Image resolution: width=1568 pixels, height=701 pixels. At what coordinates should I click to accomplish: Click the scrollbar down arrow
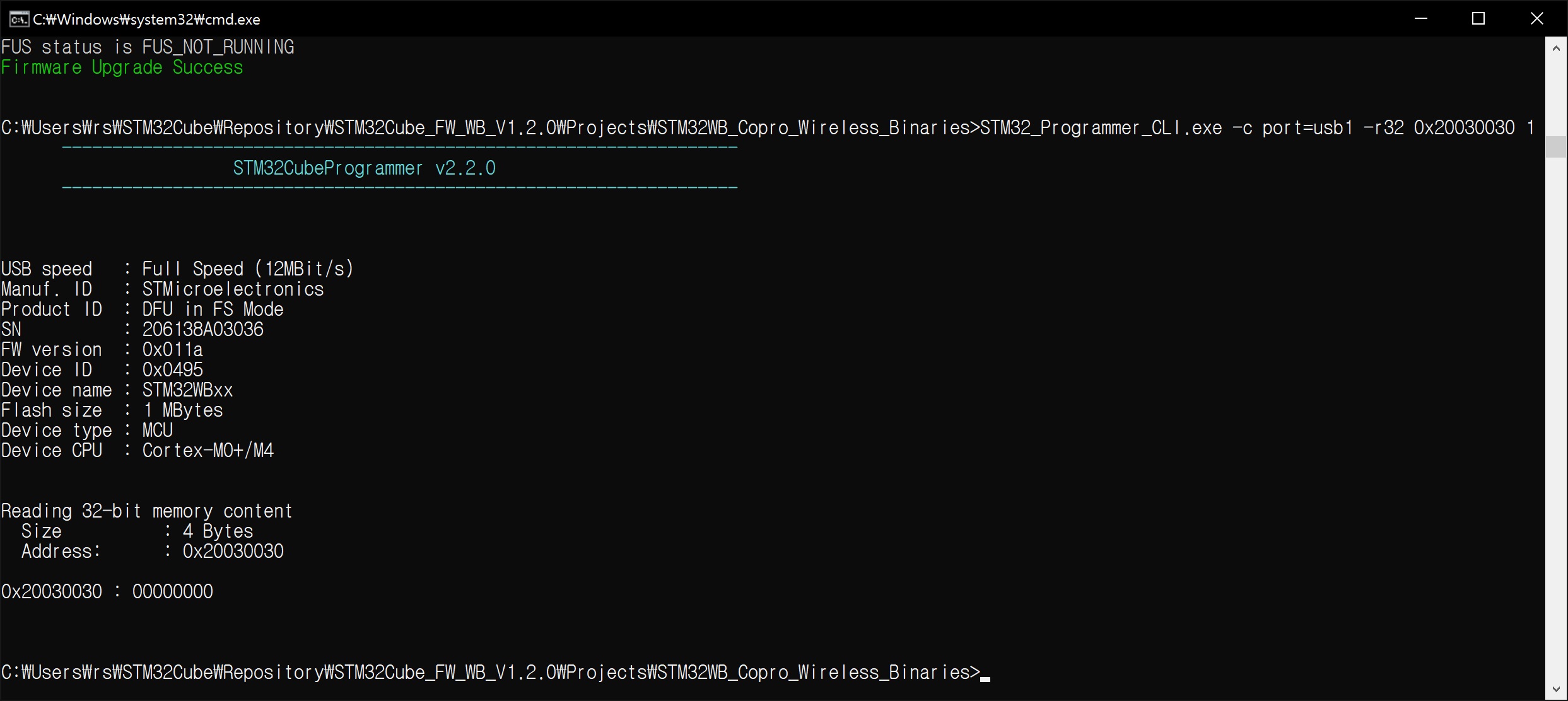point(1555,690)
